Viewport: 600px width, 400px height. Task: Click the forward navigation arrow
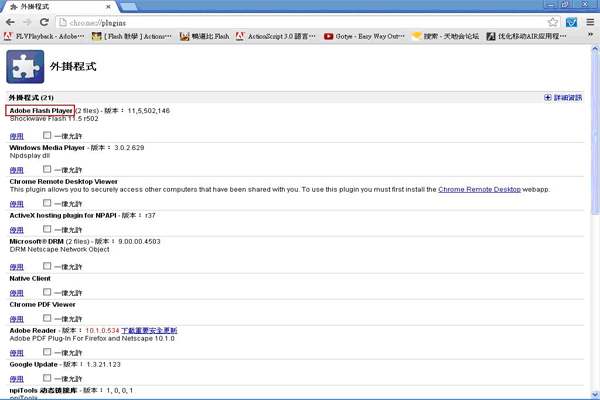[x=29, y=21]
